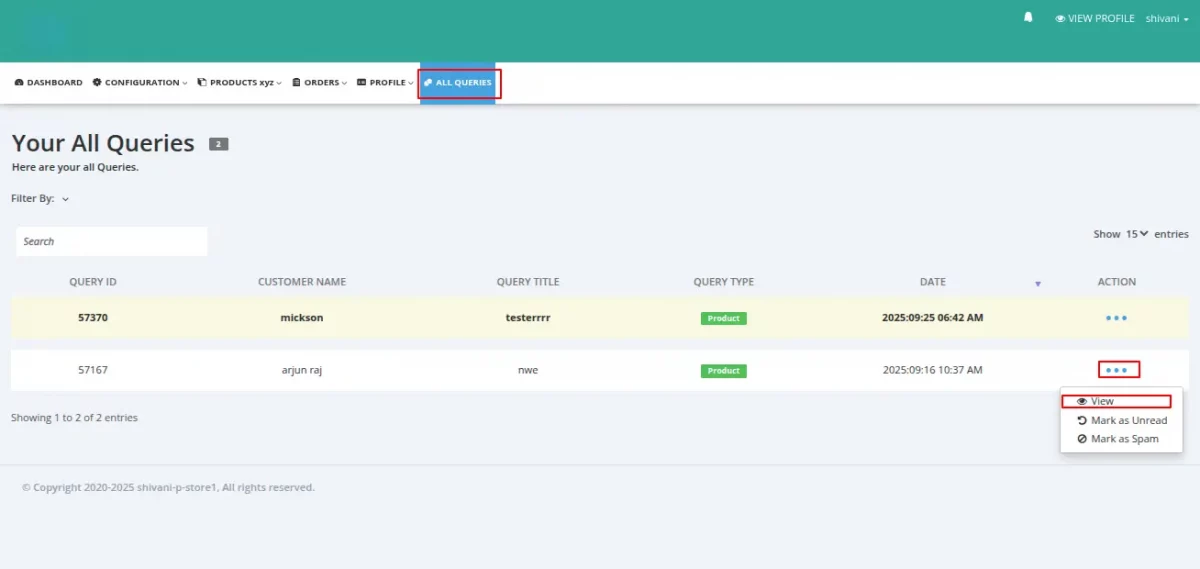
Task: Expand the Filter By dropdown
Action: pyautogui.click(x=40, y=198)
